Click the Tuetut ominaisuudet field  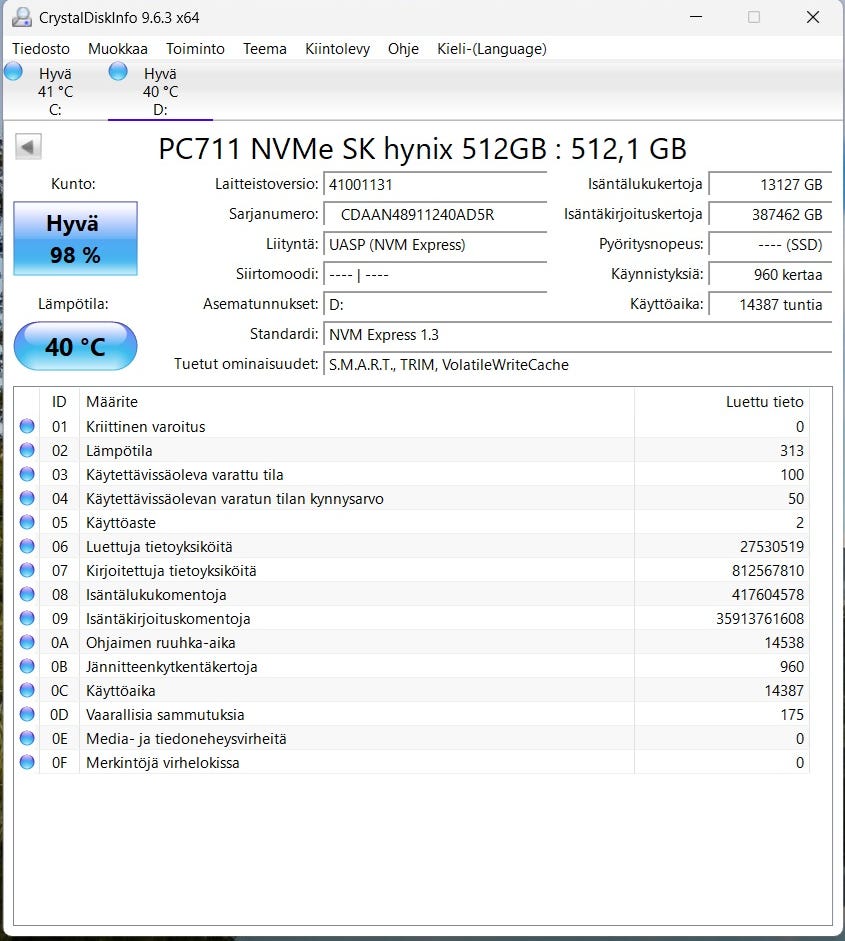(x=577, y=364)
